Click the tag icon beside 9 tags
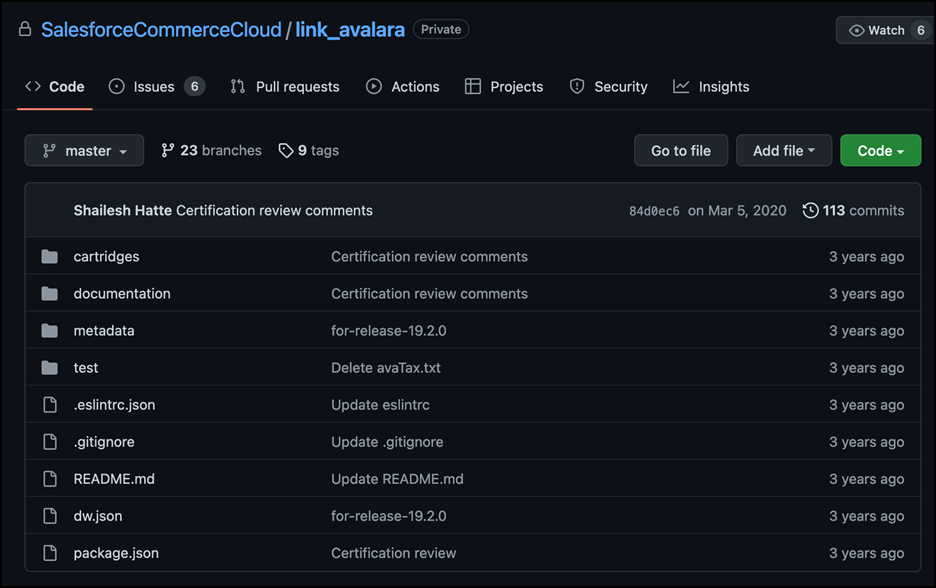 pyautogui.click(x=286, y=150)
